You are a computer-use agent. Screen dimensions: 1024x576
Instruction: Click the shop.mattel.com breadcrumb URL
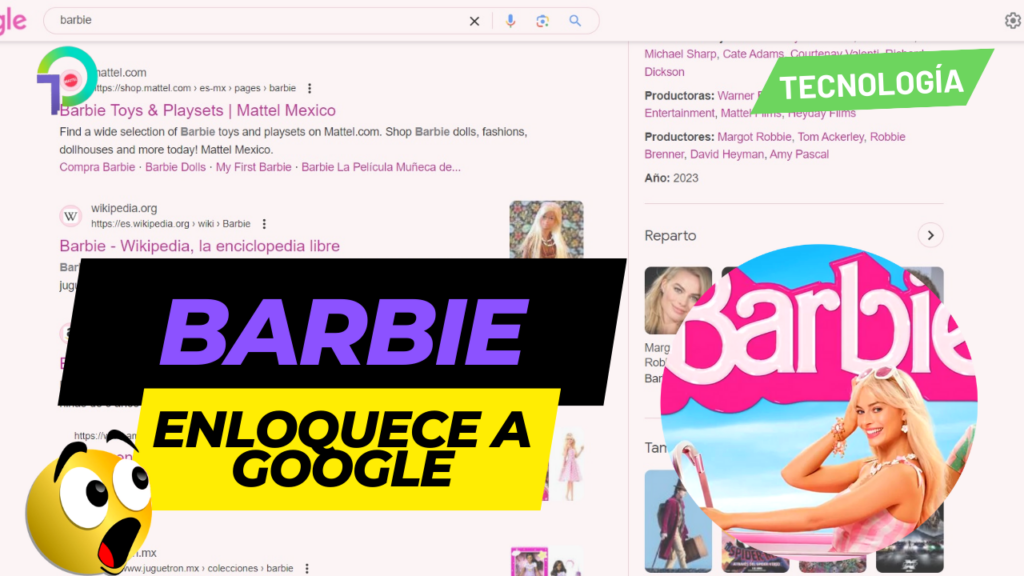pyautogui.click(x=196, y=88)
